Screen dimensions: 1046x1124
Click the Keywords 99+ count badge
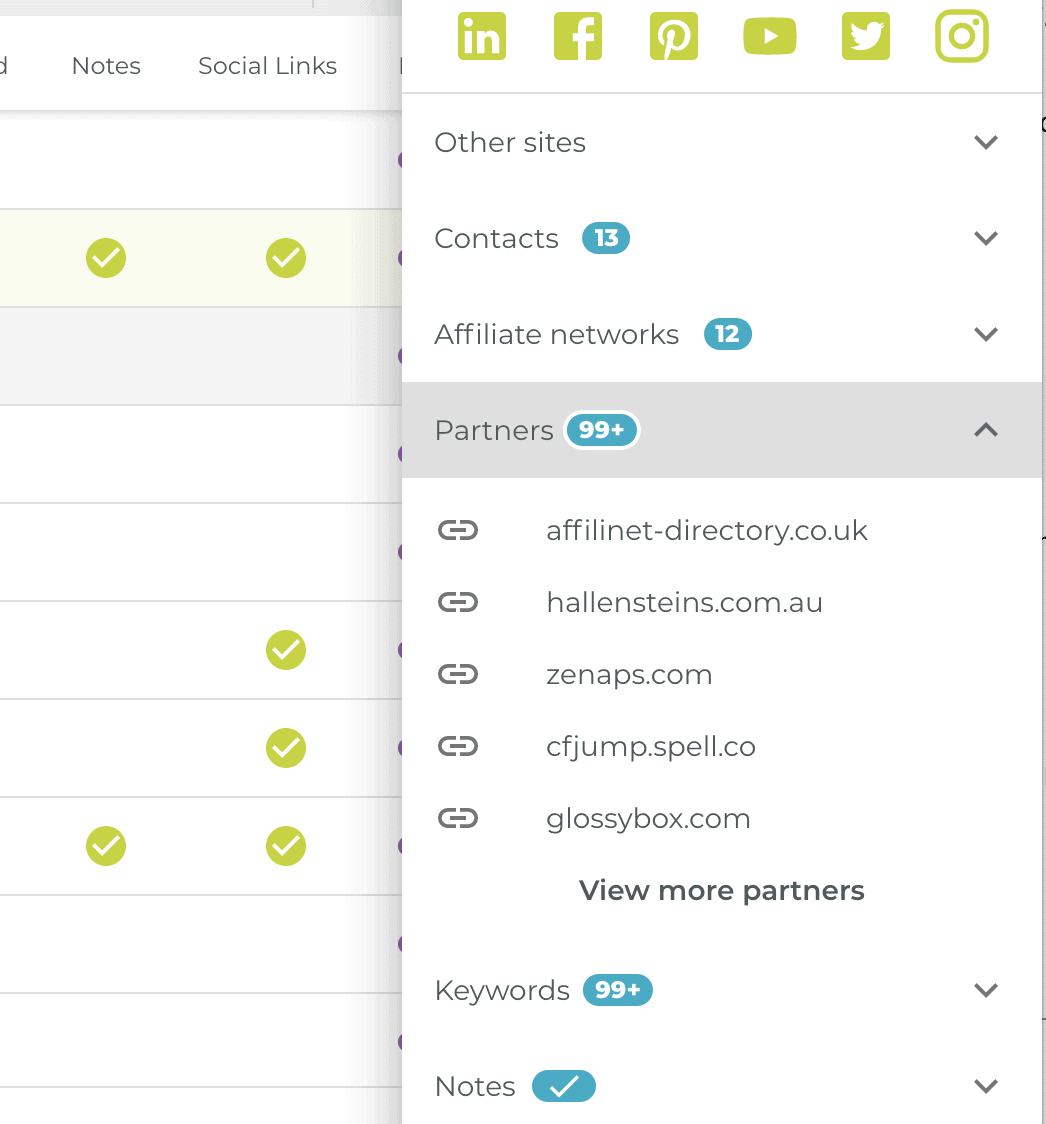tap(617, 990)
